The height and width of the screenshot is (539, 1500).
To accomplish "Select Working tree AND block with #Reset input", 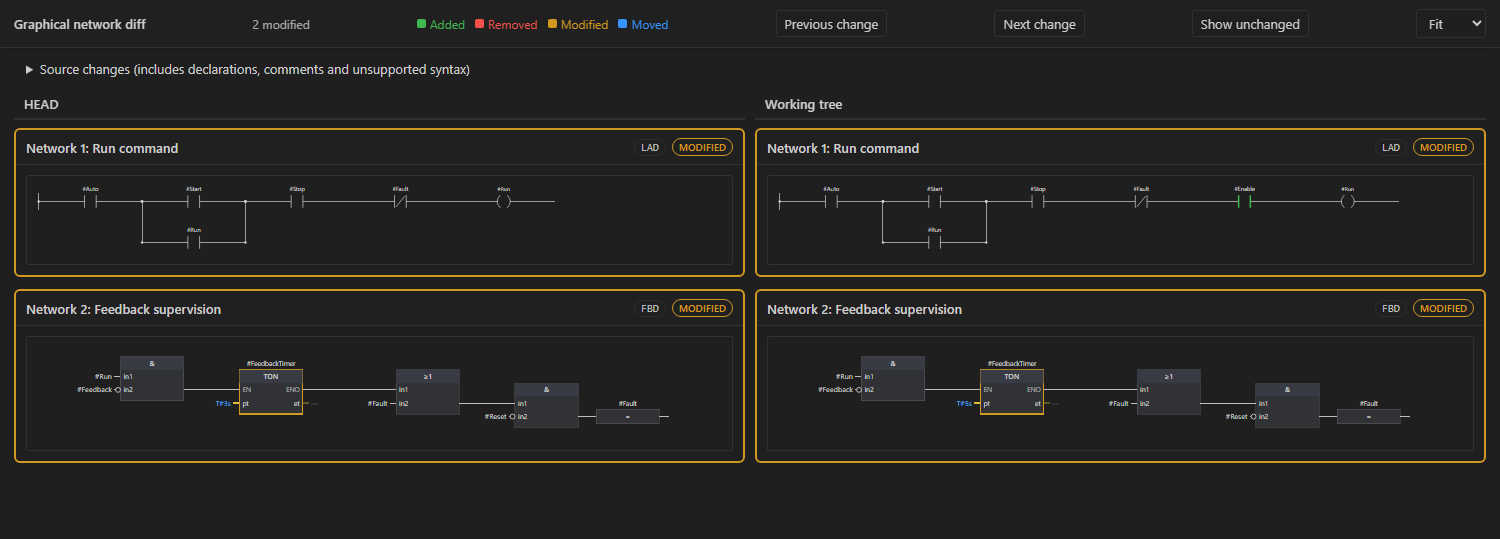I will 1287,405.
